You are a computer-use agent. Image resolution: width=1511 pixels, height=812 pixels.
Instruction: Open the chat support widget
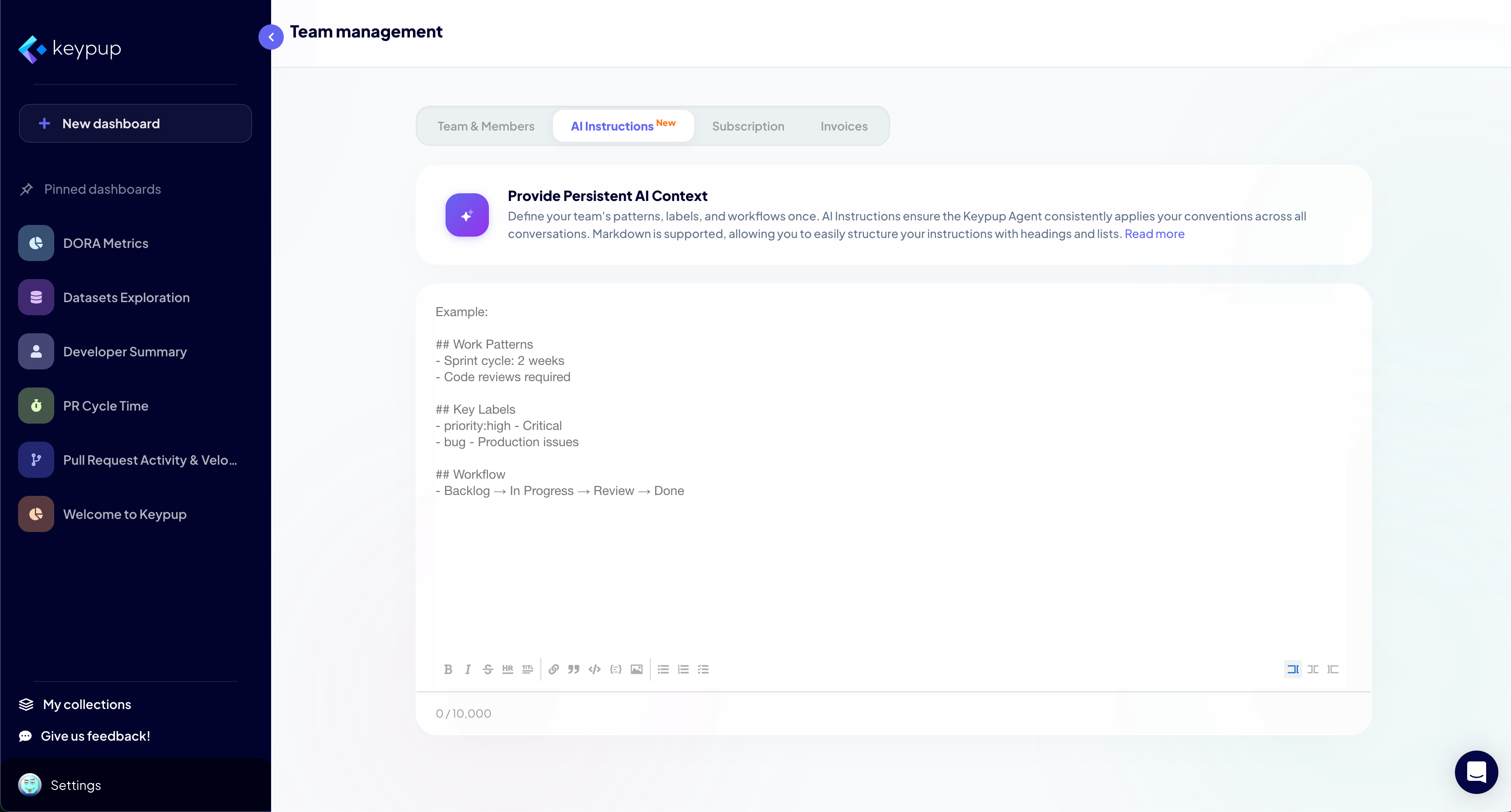[x=1476, y=771]
